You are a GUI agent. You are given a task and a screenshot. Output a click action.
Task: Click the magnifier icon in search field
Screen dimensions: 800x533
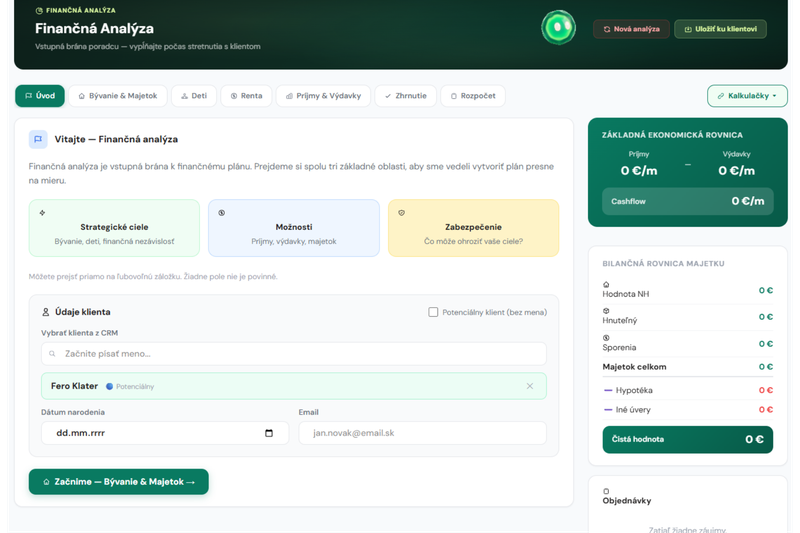pyautogui.click(x=52, y=353)
